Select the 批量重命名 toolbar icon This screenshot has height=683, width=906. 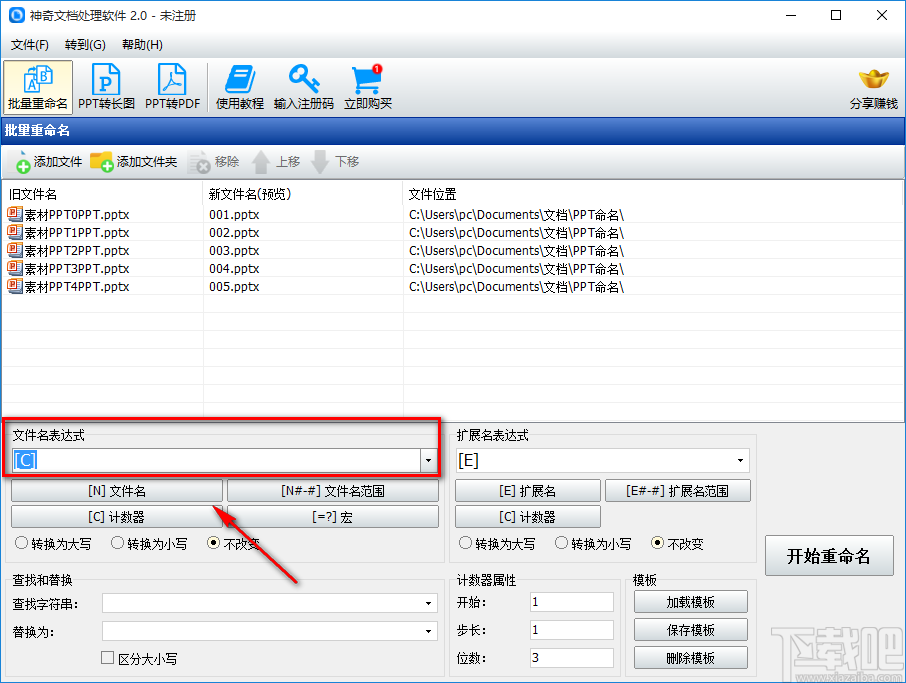pyautogui.click(x=38, y=87)
